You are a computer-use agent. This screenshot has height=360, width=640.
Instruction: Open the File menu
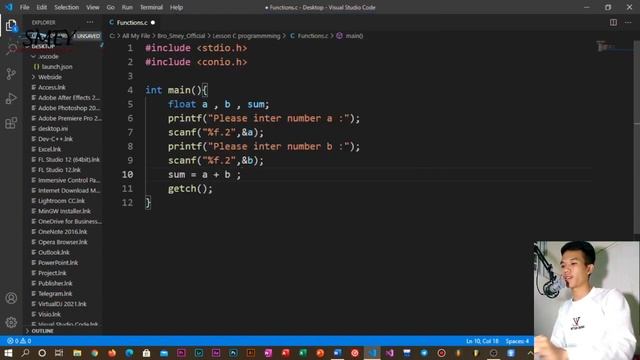tap(24, 7)
